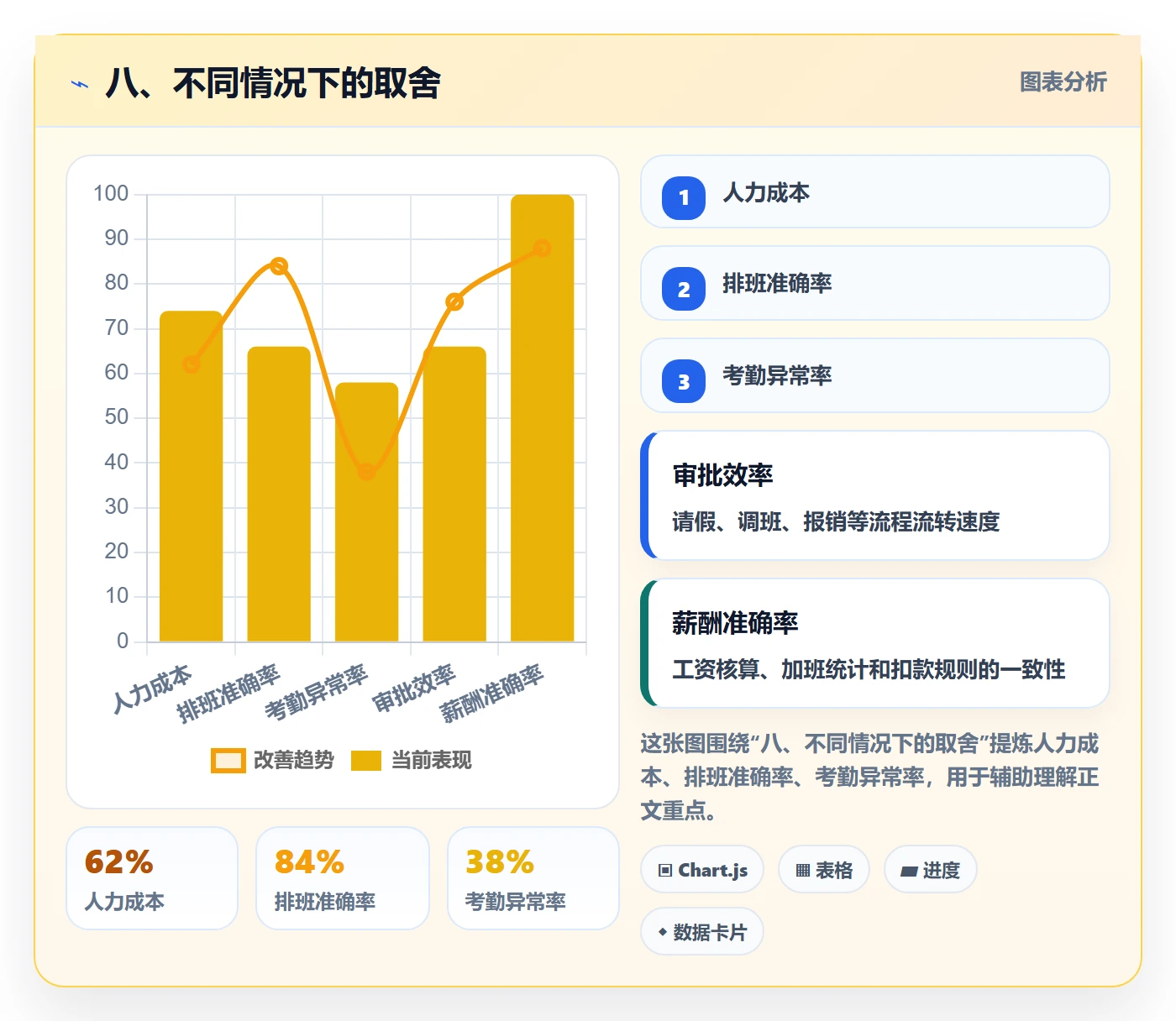Click the 38% 考勤异常率 stat card
Viewport: 1176px width, 1021px height.
[533, 878]
